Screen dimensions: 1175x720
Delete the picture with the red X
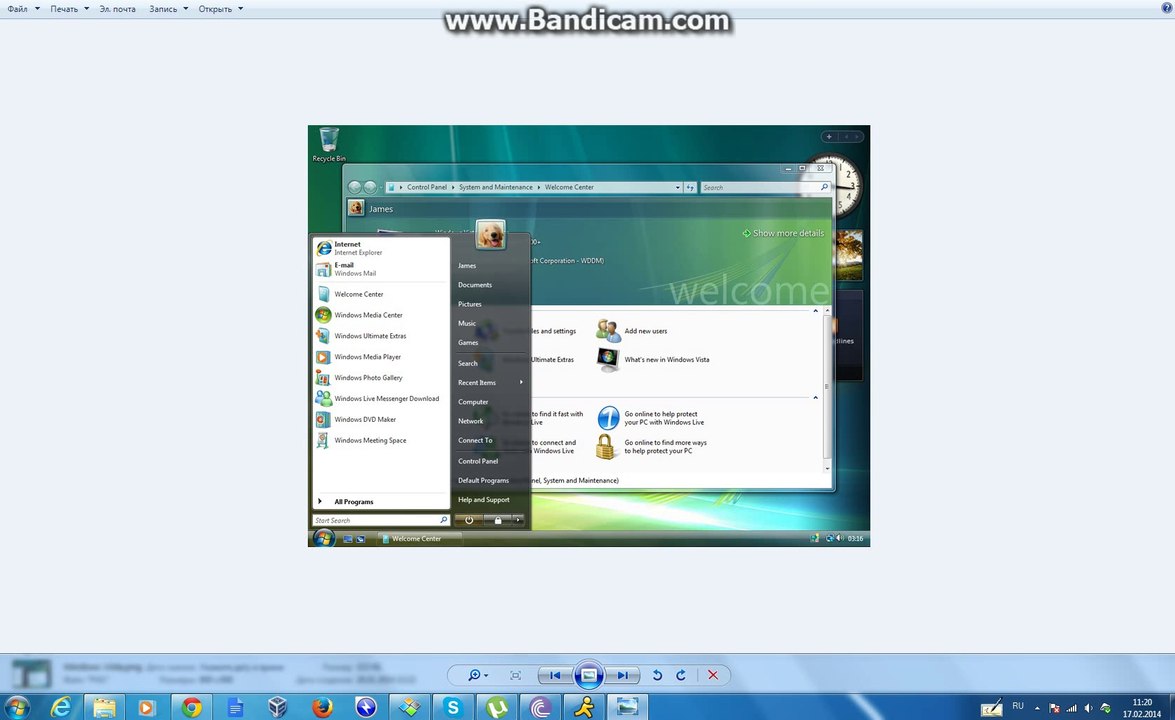coord(713,675)
